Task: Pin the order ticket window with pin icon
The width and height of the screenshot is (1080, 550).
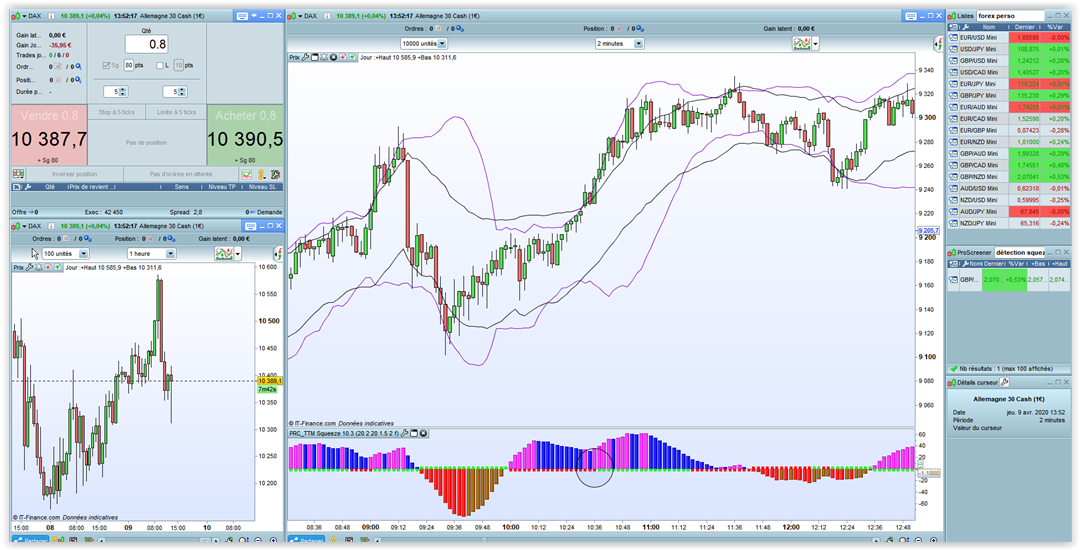Action: point(254,15)
